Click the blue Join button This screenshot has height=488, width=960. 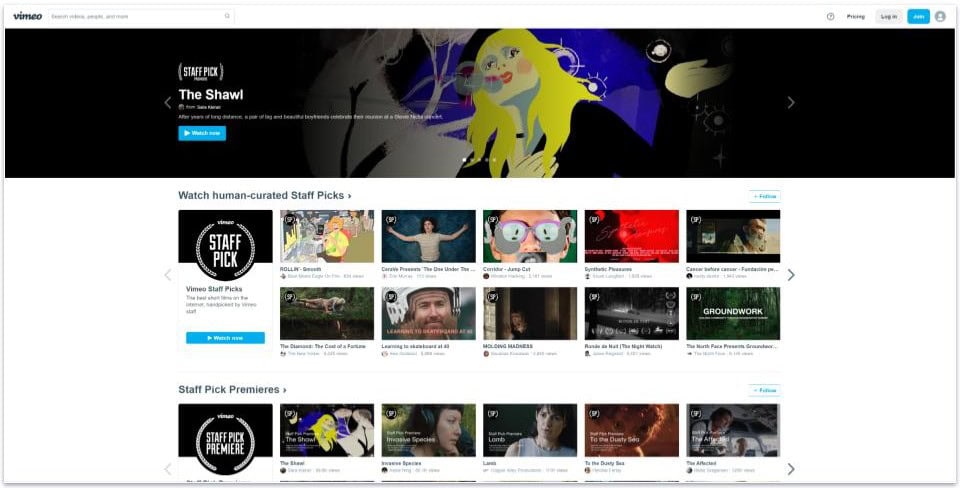click(918, 17)
